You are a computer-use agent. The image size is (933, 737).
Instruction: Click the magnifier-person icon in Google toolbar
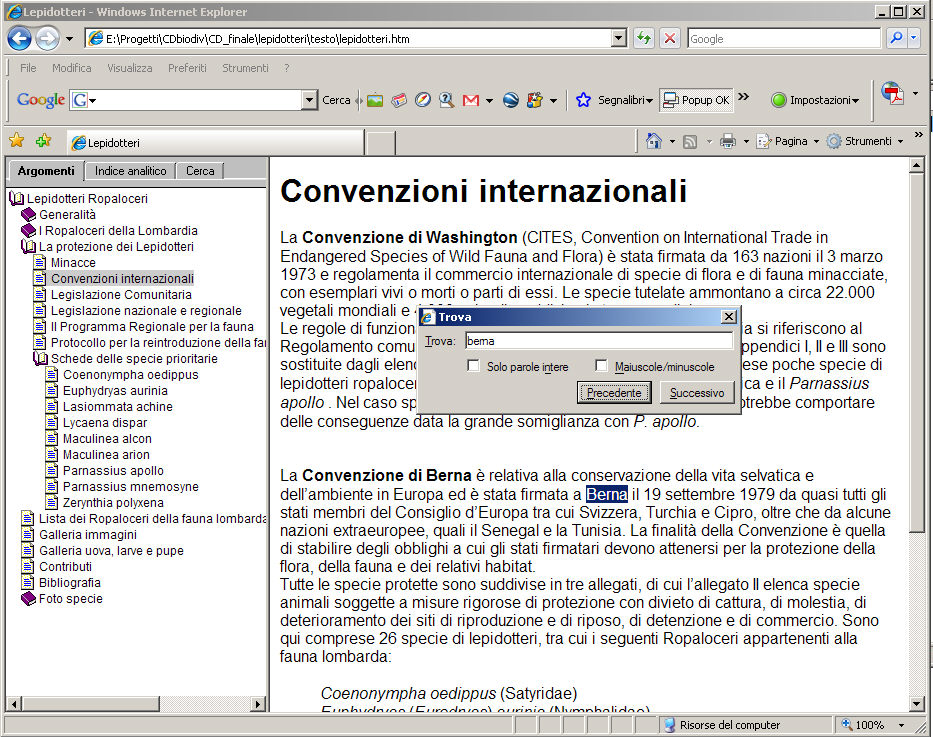(x=446, y=100)
